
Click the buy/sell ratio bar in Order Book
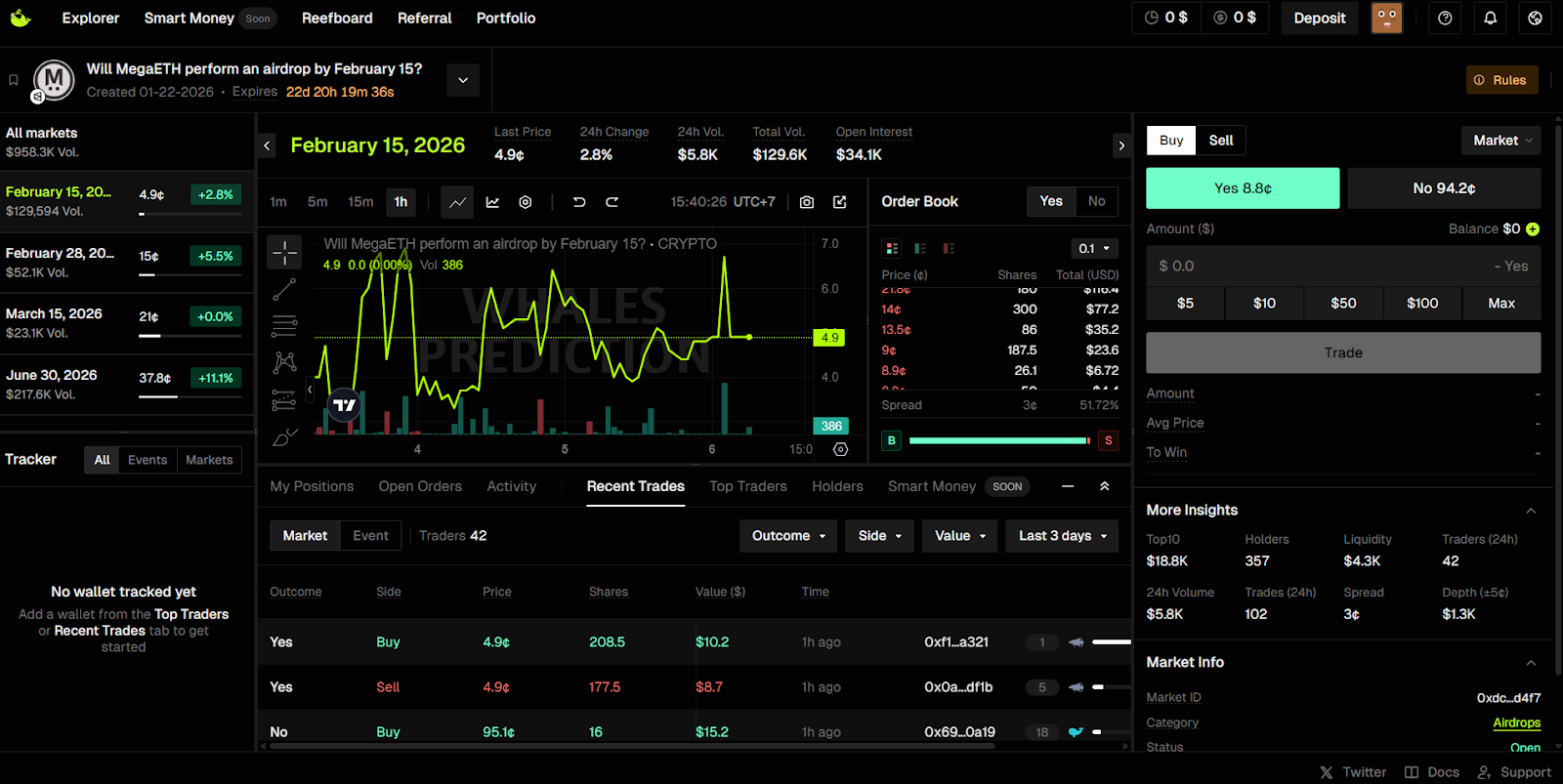[999, 440]
